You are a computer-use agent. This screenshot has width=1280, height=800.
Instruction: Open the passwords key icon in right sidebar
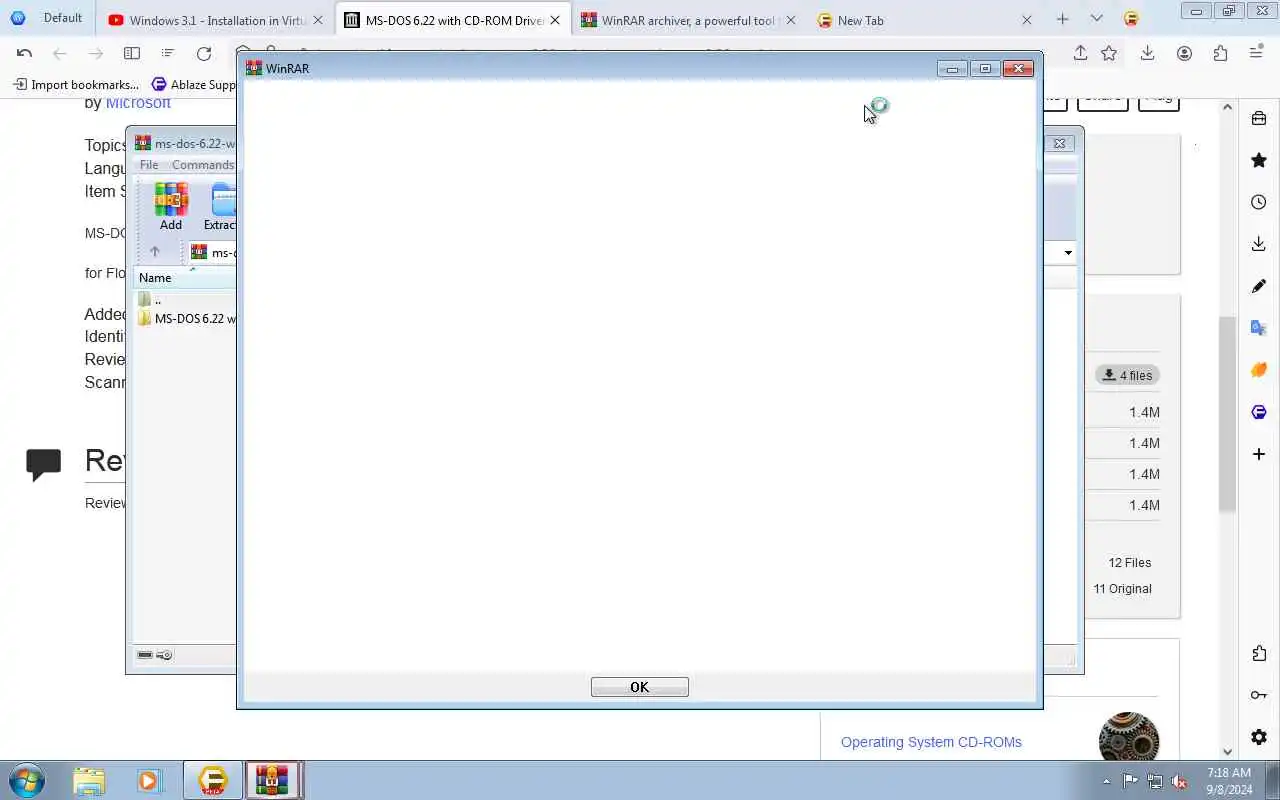pyautogui.click(x=1259, y=695)
